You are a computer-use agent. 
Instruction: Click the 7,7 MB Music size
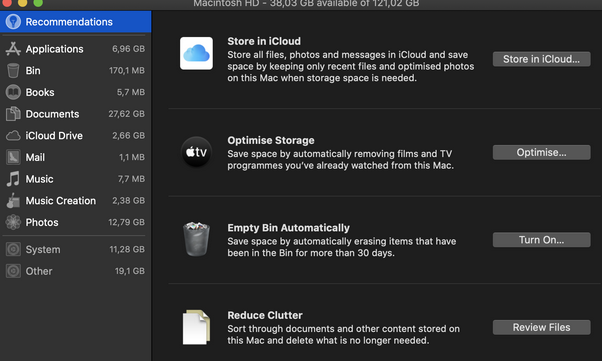131,179
